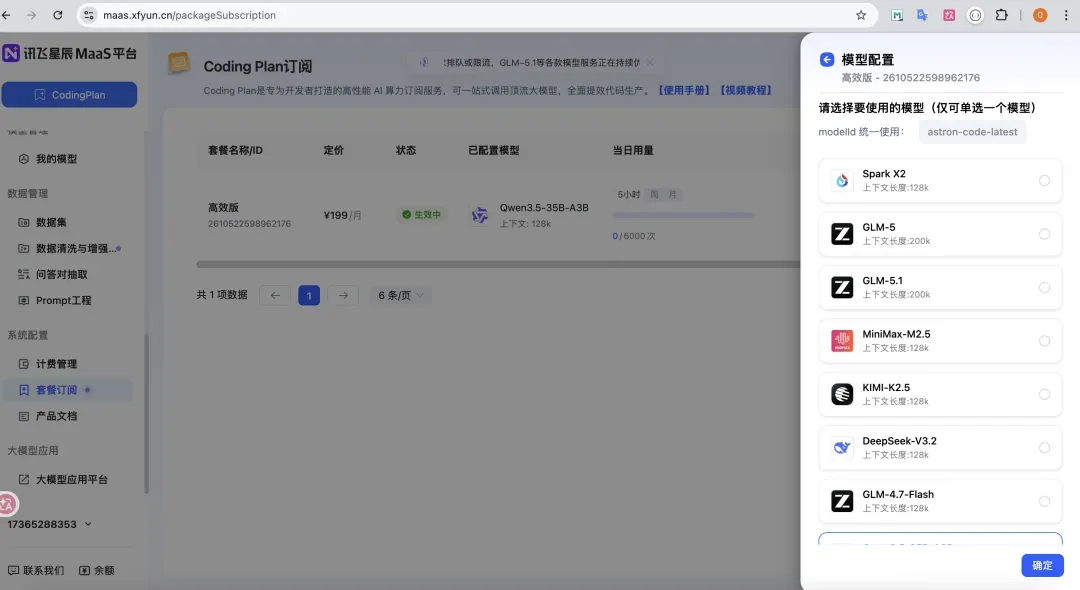Click the blue CodingPlan button
1080x590 pixels.
pyautogui.click(x=69, y=95)
